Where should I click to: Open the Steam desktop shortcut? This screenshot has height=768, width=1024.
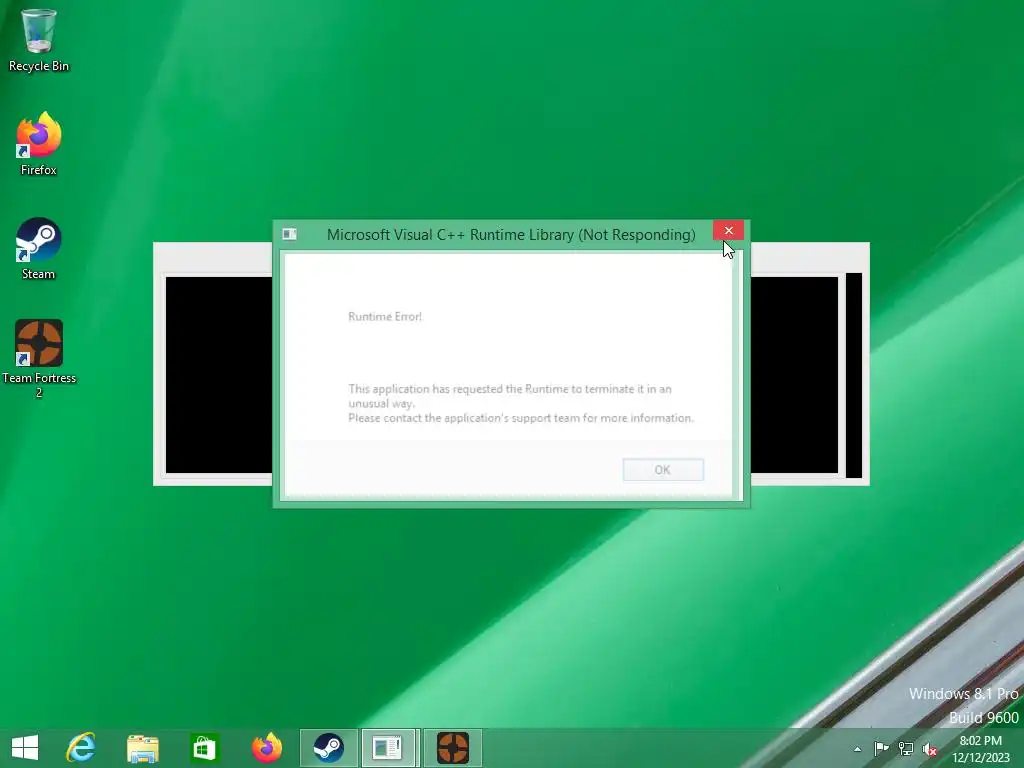(39, 248)
